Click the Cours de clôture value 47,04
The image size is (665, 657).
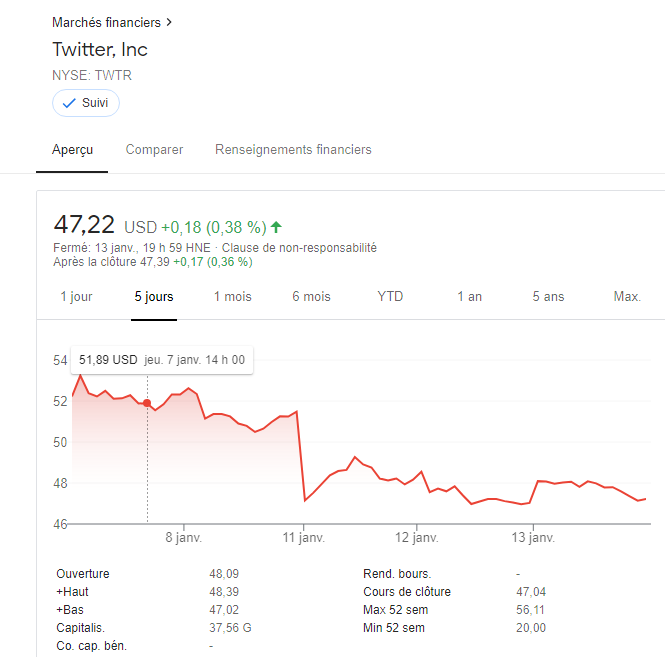[531, 592]
